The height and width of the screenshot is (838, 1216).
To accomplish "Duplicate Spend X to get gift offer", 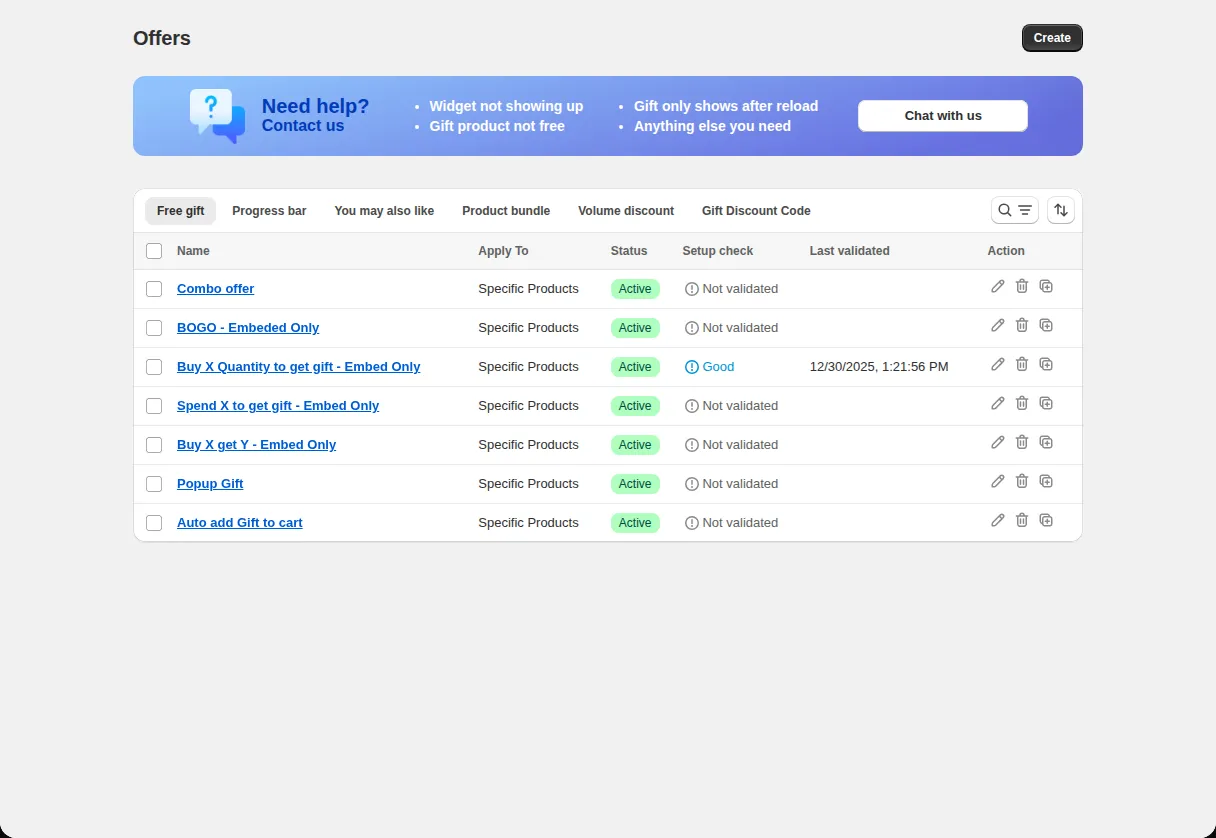I will click(x=1046, y=403).
